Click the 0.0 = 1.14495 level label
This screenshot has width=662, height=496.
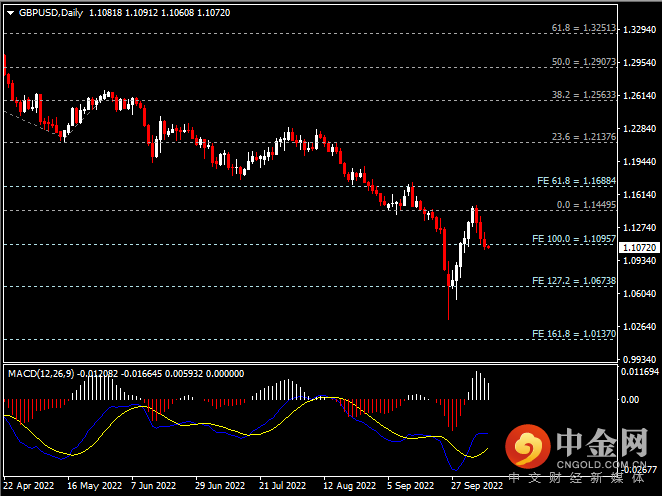coord(586,205)
